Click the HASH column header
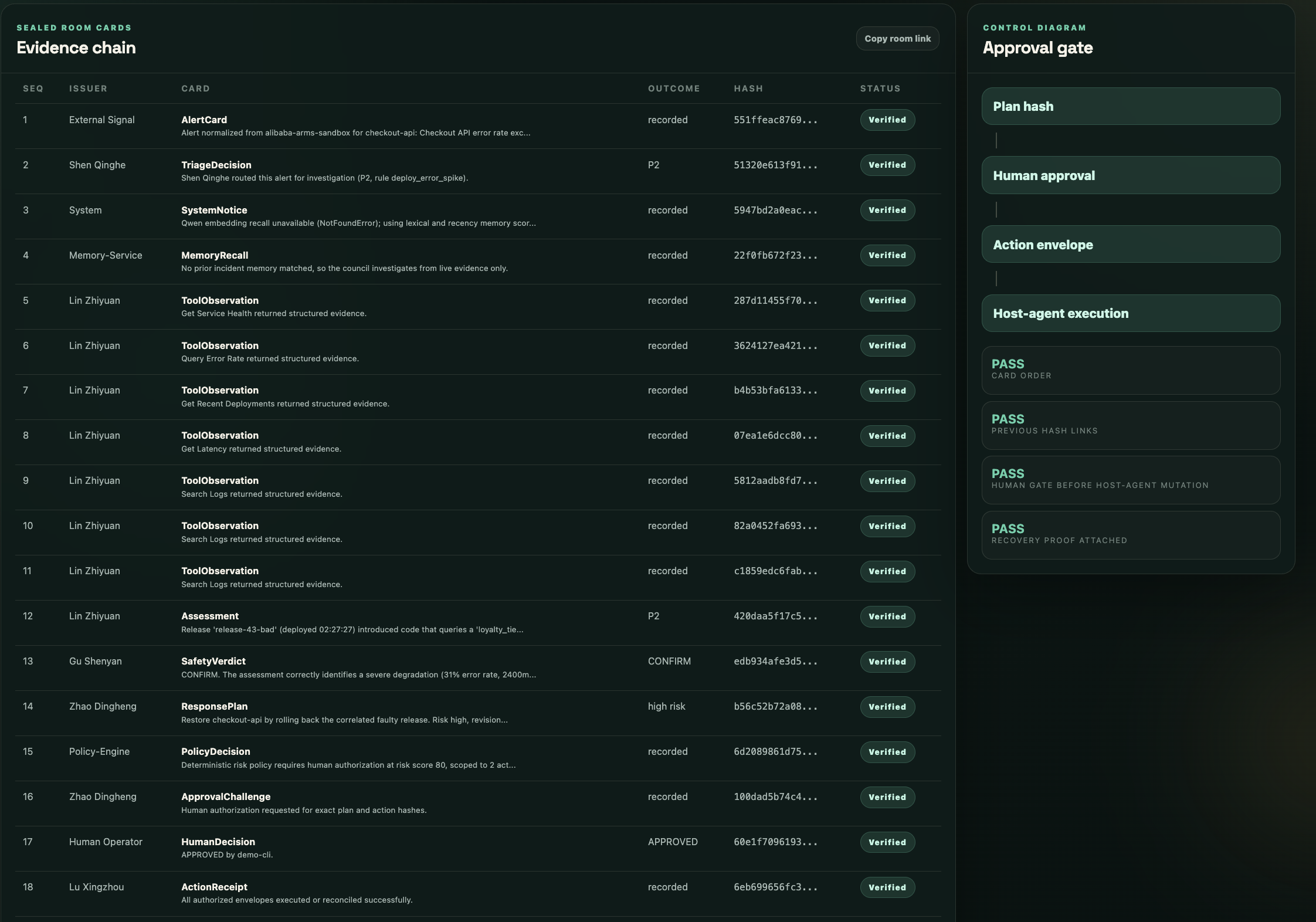Viewport: 1316px width, 922px height. (x=748, y=89)
